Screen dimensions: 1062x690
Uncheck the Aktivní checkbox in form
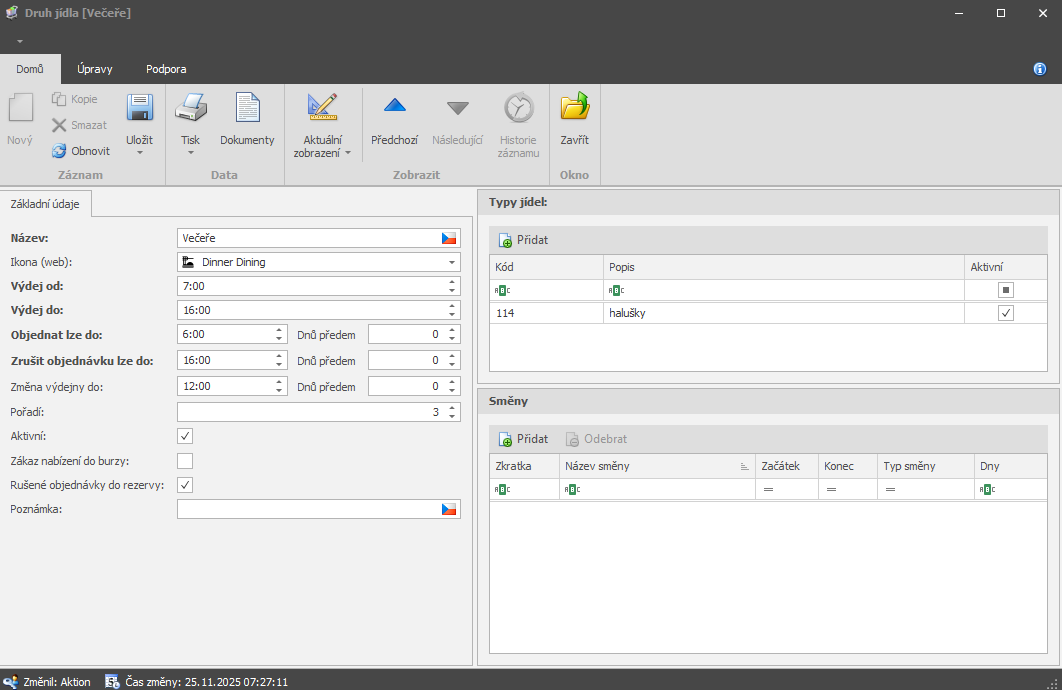click(185, 436)
